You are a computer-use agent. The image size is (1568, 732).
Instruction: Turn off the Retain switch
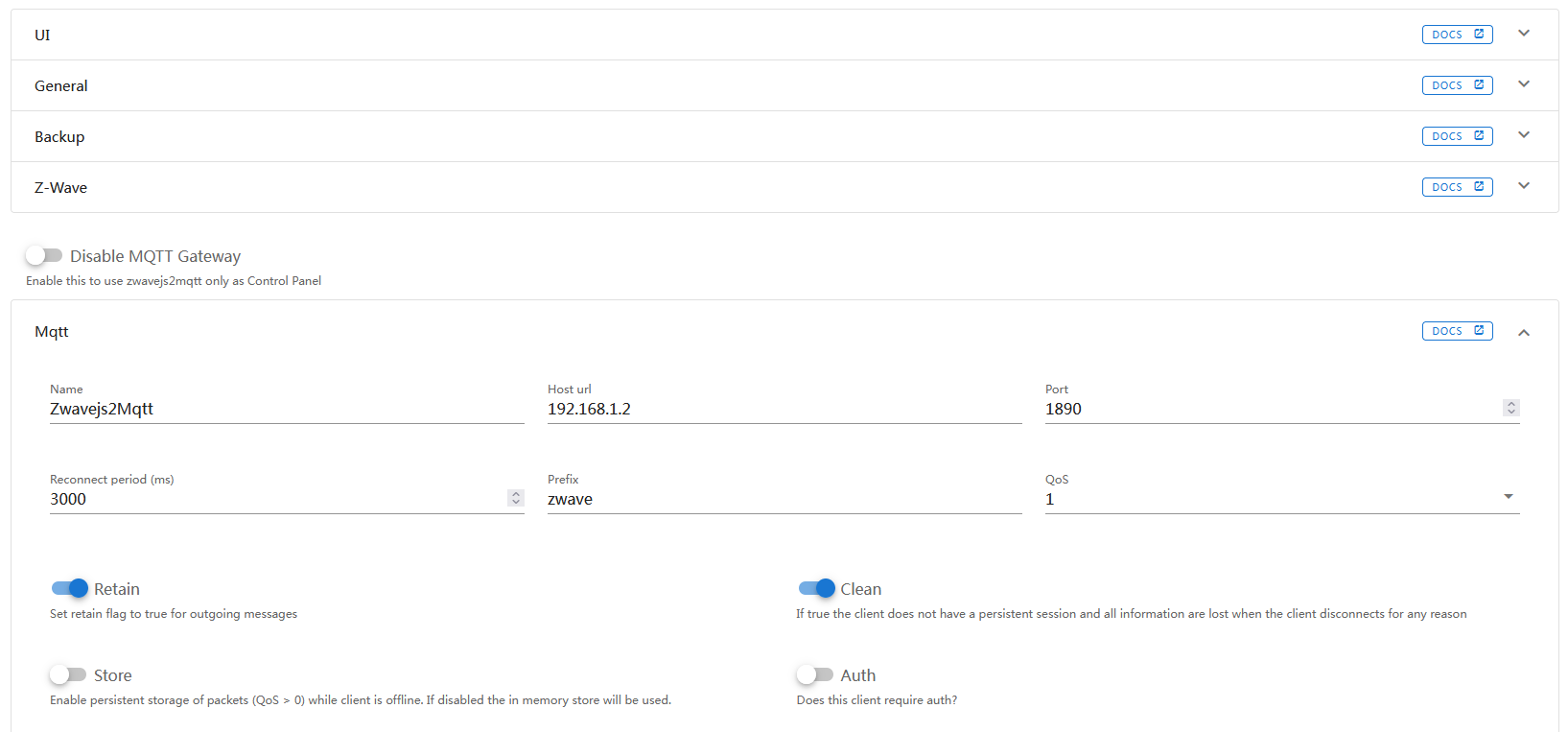coord(69,588)
